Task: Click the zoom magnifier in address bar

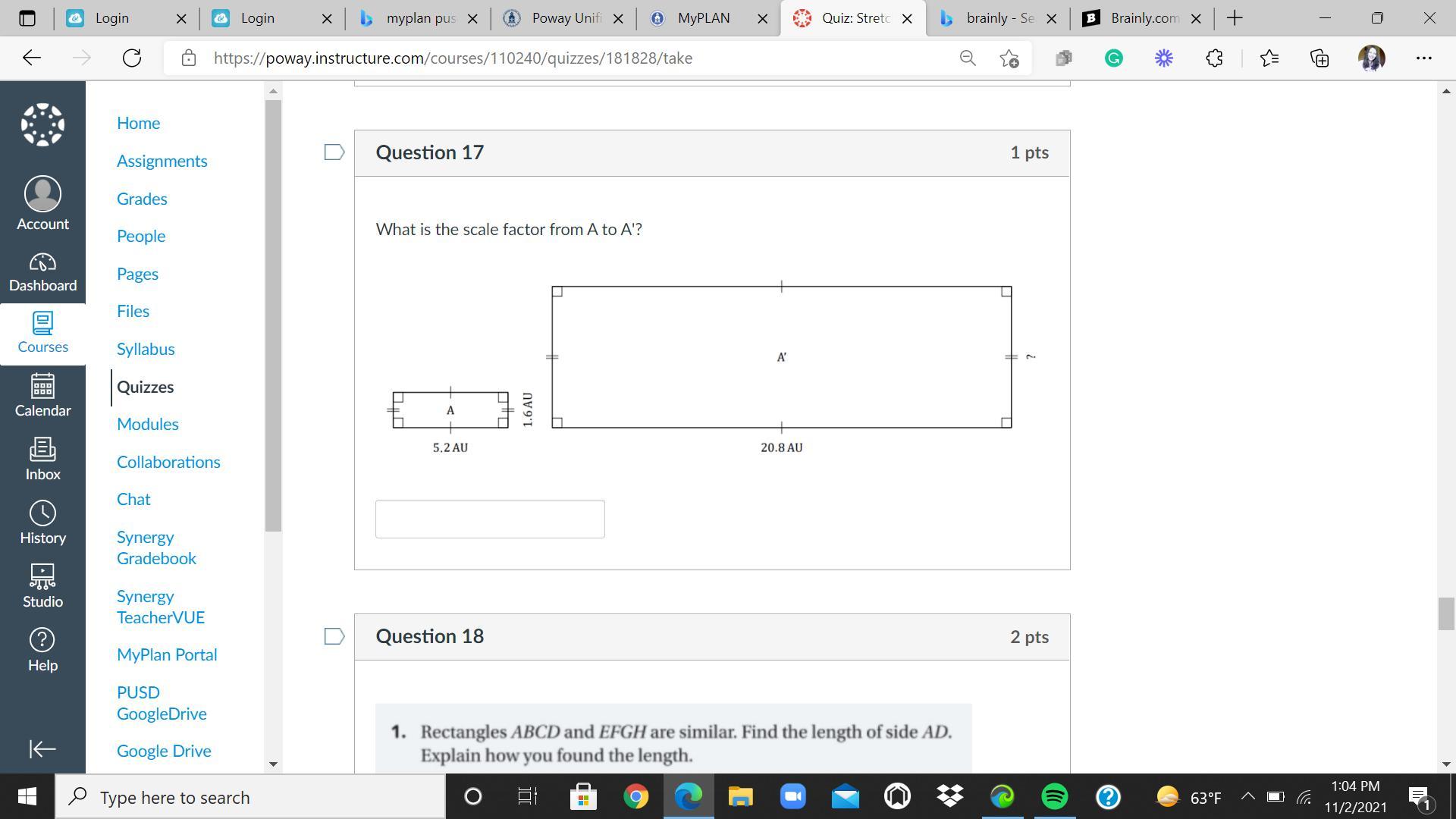Action: [x=967, y=58]
